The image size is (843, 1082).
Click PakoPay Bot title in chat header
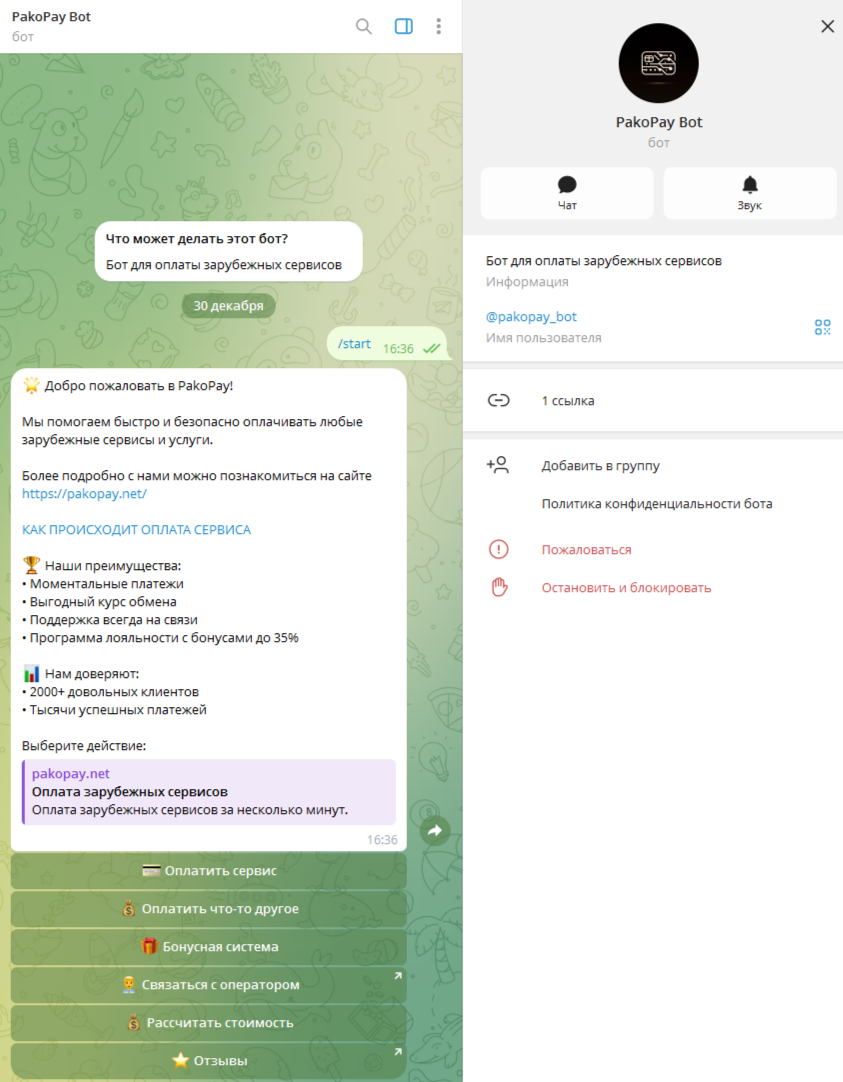click(x=51, y=17)
